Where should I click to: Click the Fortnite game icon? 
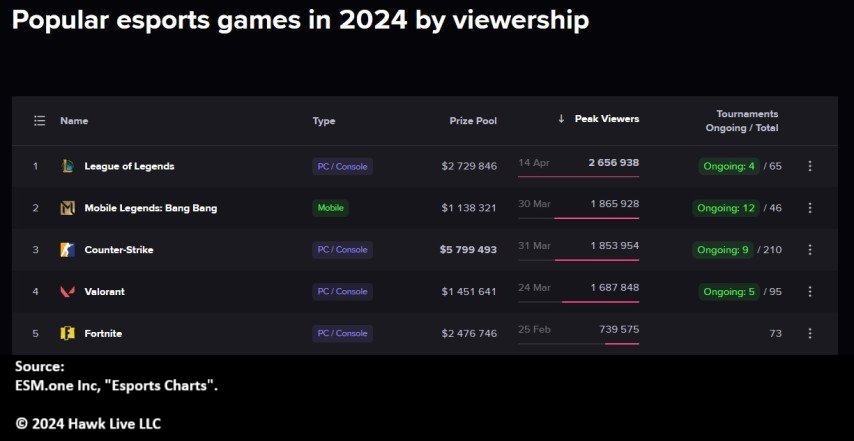[67, 333]
